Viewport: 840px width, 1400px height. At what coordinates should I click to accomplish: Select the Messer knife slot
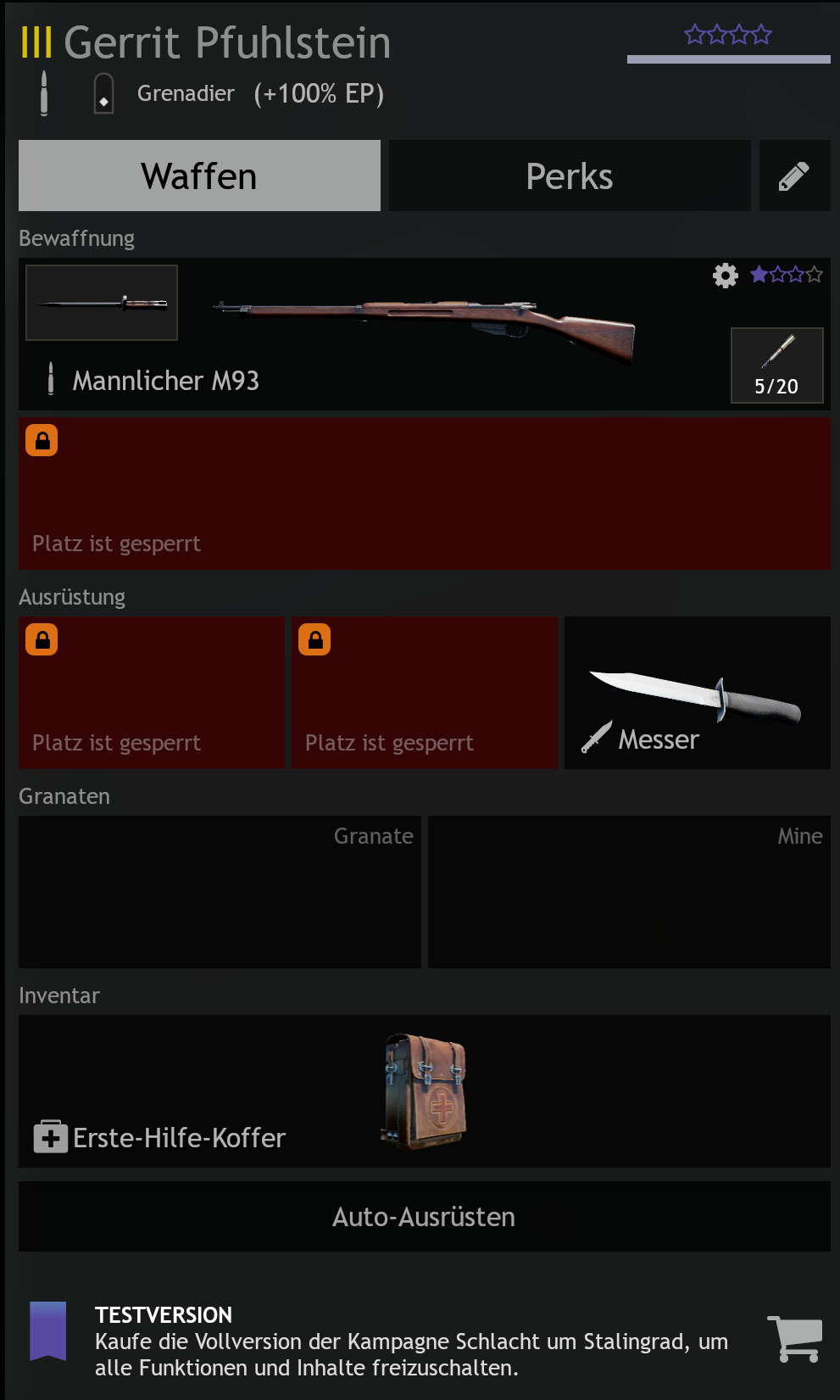pyautogui.click(x=698, y=693)
